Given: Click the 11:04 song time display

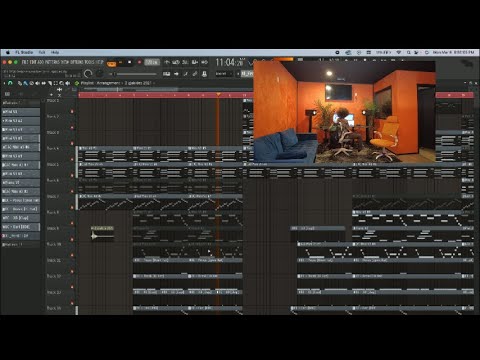Looking at the screenshot, I should 230,62.
